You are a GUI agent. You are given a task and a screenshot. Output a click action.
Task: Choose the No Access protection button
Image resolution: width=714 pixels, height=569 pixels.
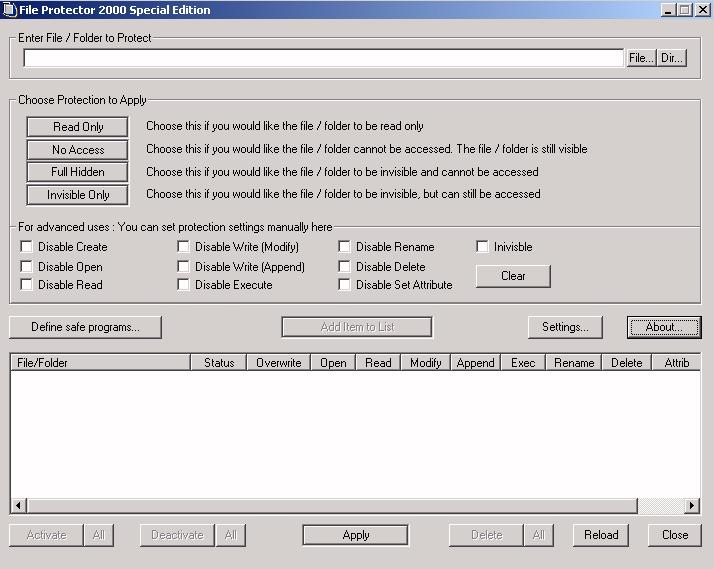coord(77,149)
